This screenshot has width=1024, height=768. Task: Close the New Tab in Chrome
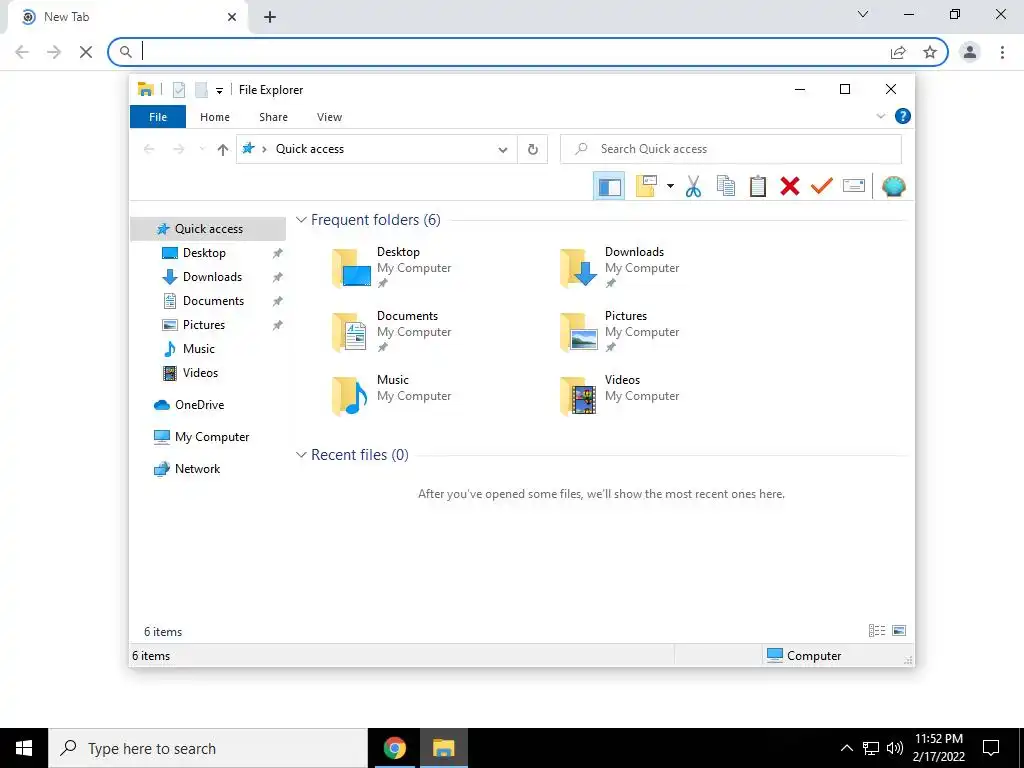click(x=232, y=17)
